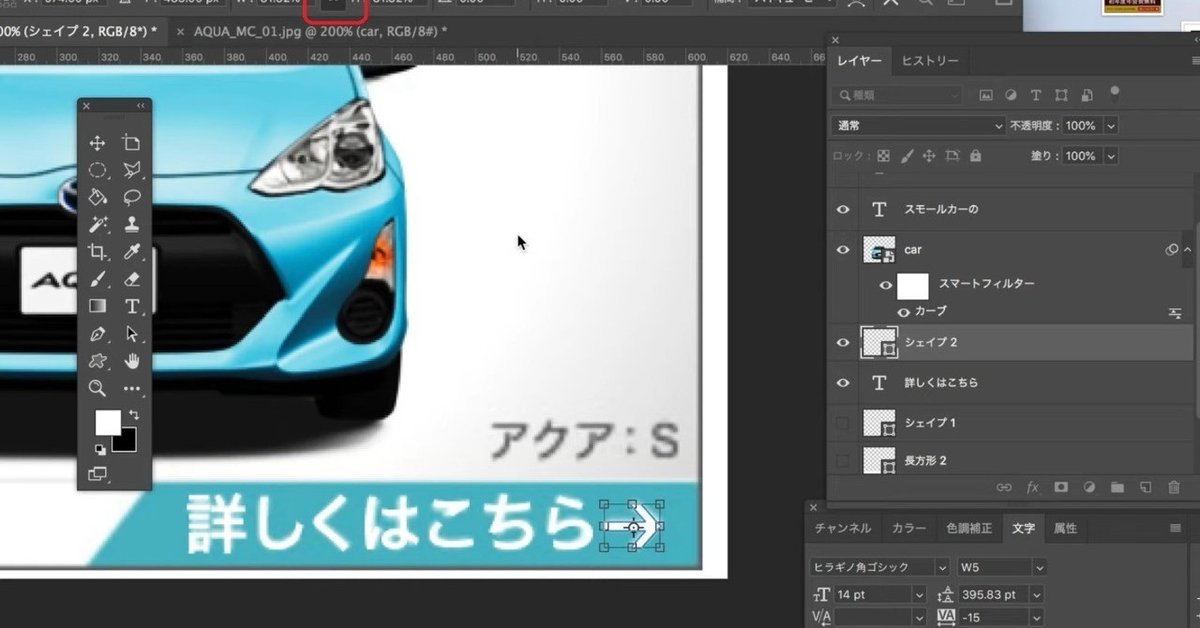Select the Brush tool in toolbox

tap(98, 279)
